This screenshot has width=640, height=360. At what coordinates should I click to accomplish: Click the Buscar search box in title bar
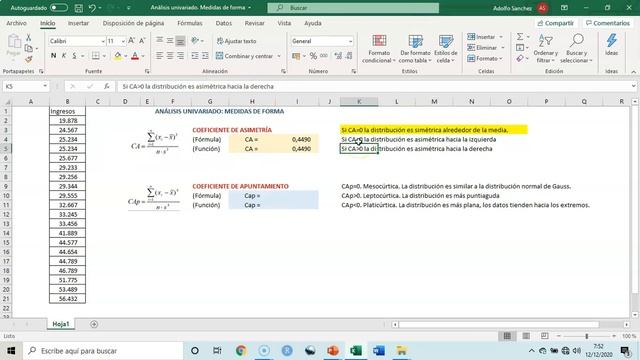coord(353,8)
